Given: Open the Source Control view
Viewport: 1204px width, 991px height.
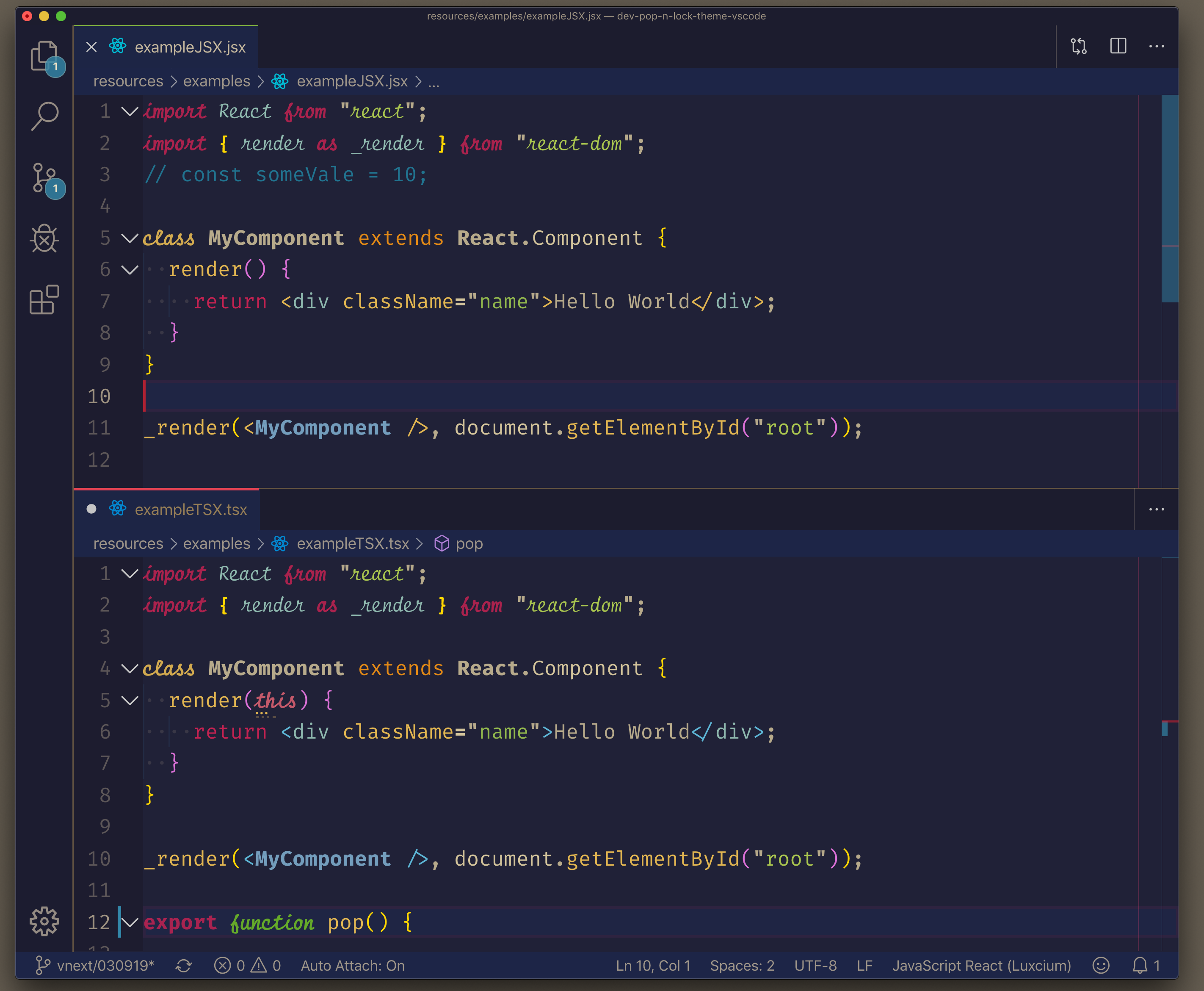Looking at the screenshot, I should pyautogui.click(x=44, y=178).
